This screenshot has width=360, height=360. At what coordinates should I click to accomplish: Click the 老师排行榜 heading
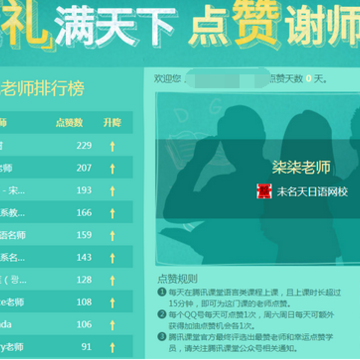click(x=42, y=88)
